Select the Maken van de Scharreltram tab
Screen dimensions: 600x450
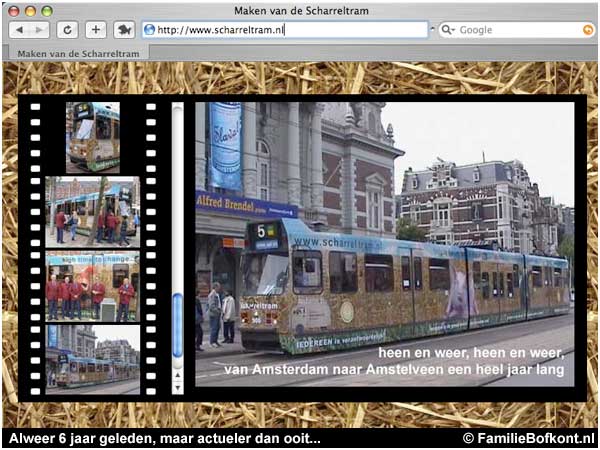tap(78, 54)
